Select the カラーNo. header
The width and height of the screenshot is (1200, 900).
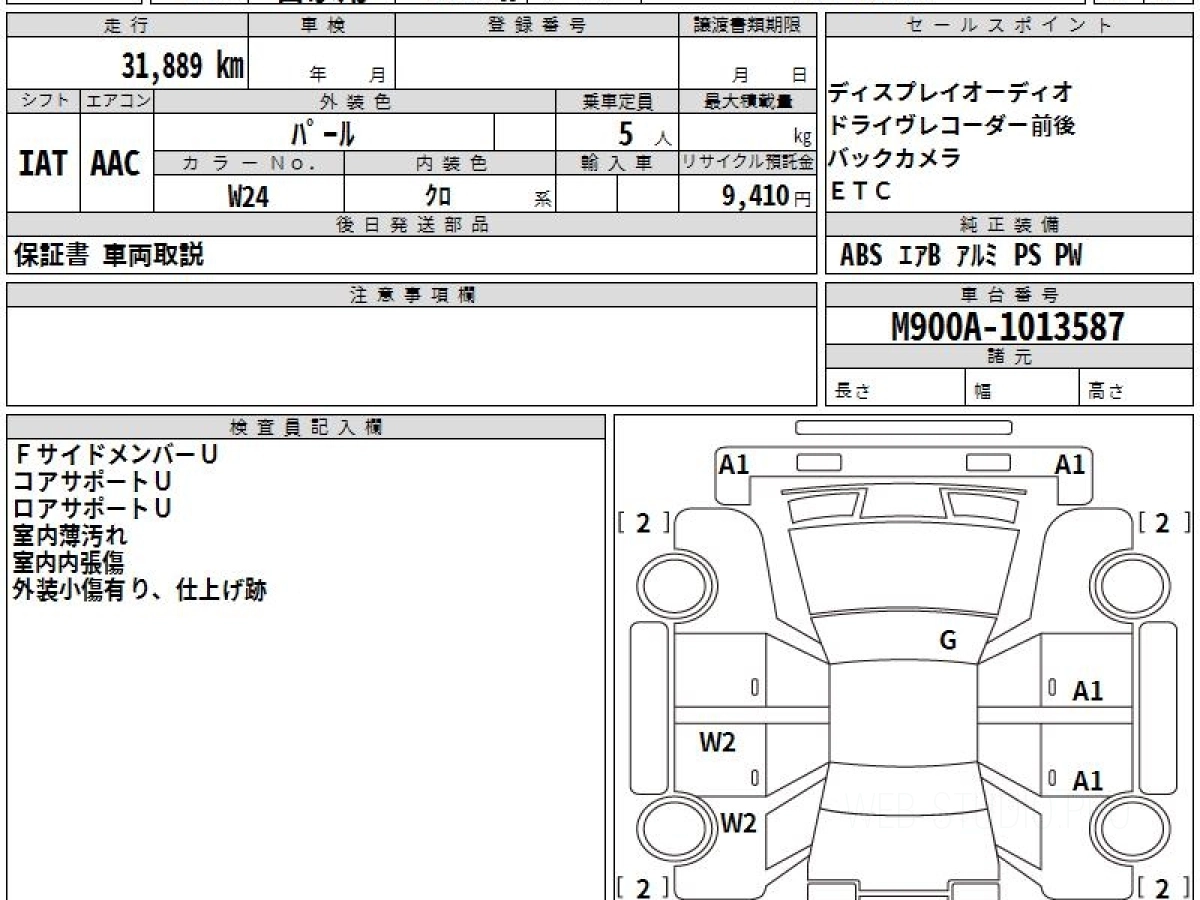[x=249, y=163]
